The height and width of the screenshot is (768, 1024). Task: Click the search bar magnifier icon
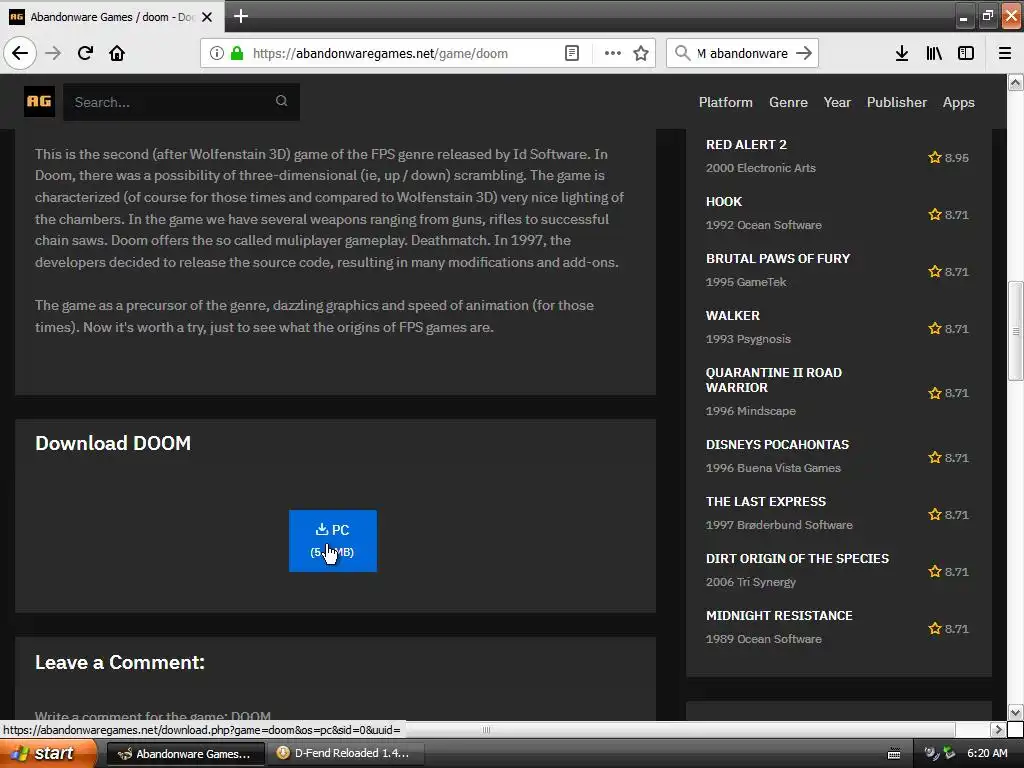click(682, 53)
